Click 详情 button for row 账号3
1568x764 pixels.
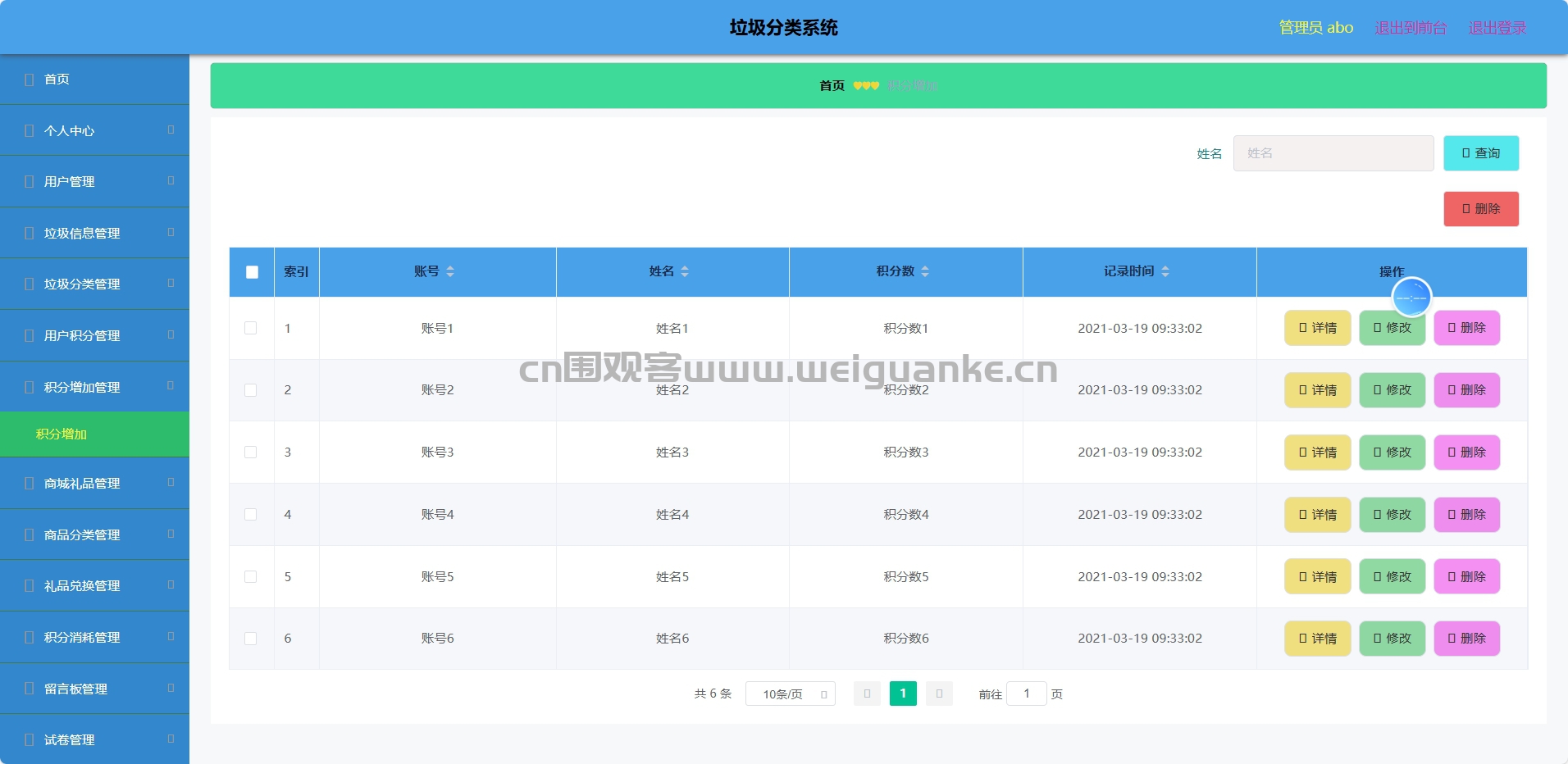pos(1318,452)
